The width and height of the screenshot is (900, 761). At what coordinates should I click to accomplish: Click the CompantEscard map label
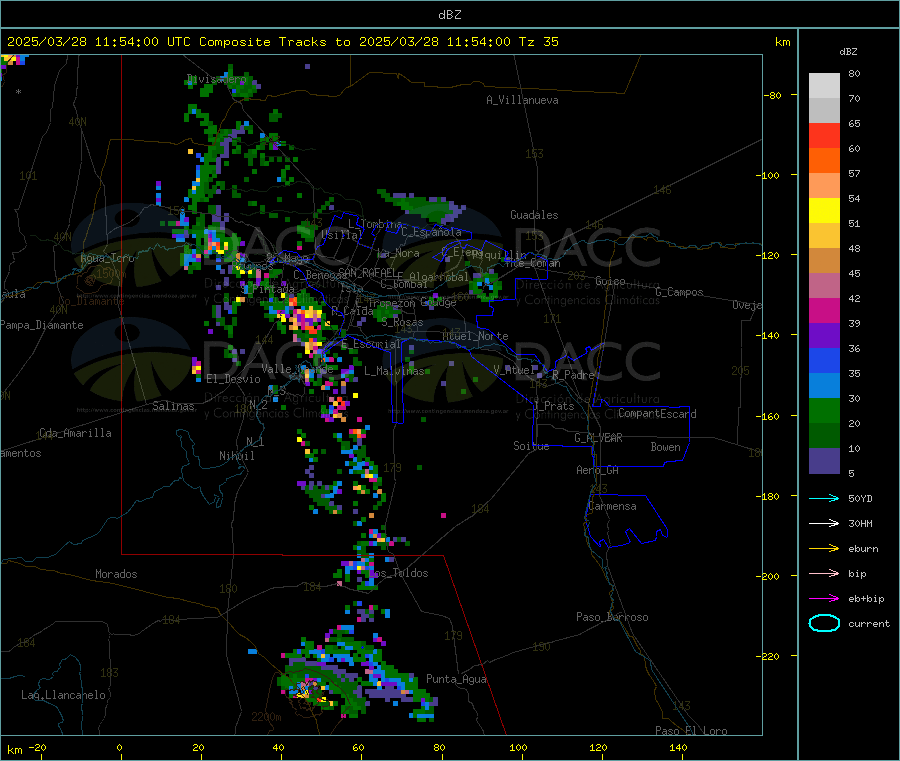657,413
